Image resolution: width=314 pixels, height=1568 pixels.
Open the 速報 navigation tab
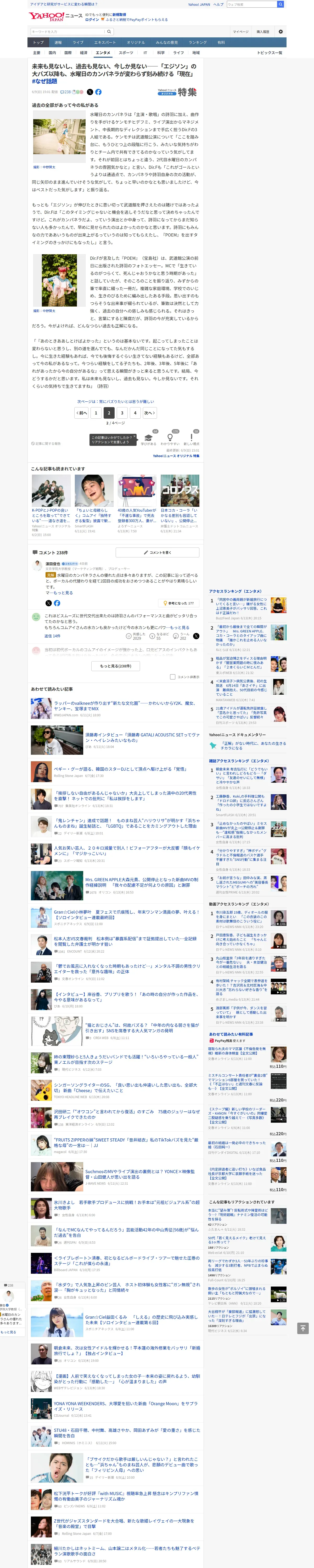(58, 43)
